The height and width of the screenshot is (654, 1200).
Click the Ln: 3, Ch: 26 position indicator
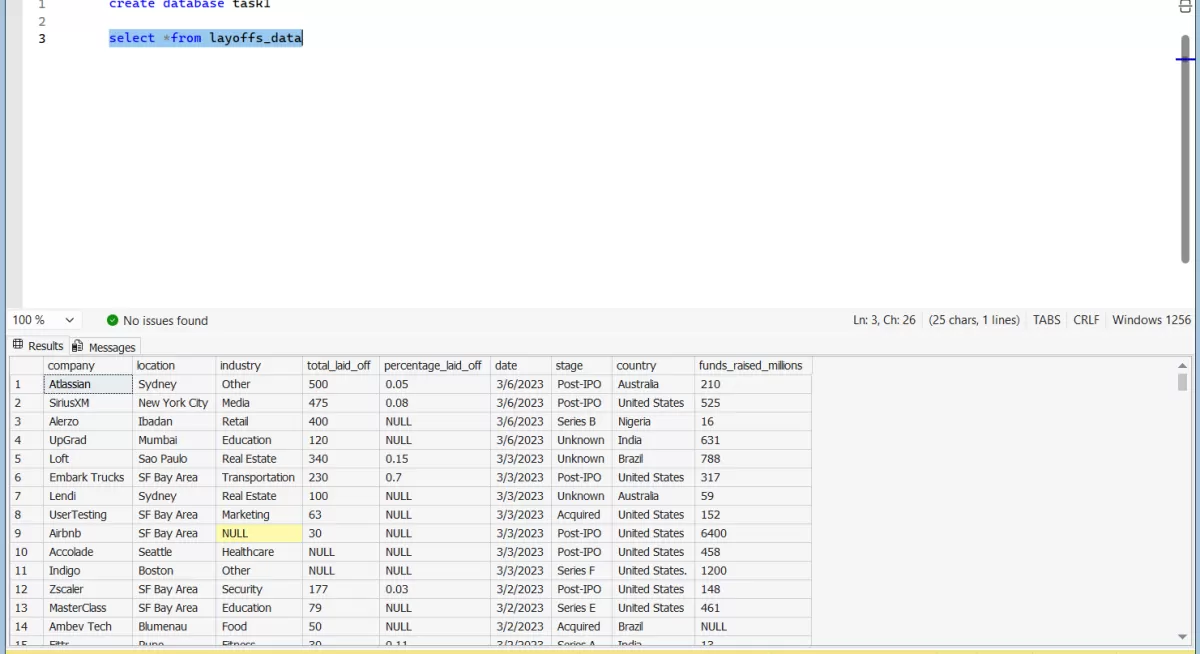tap(884, 320)
